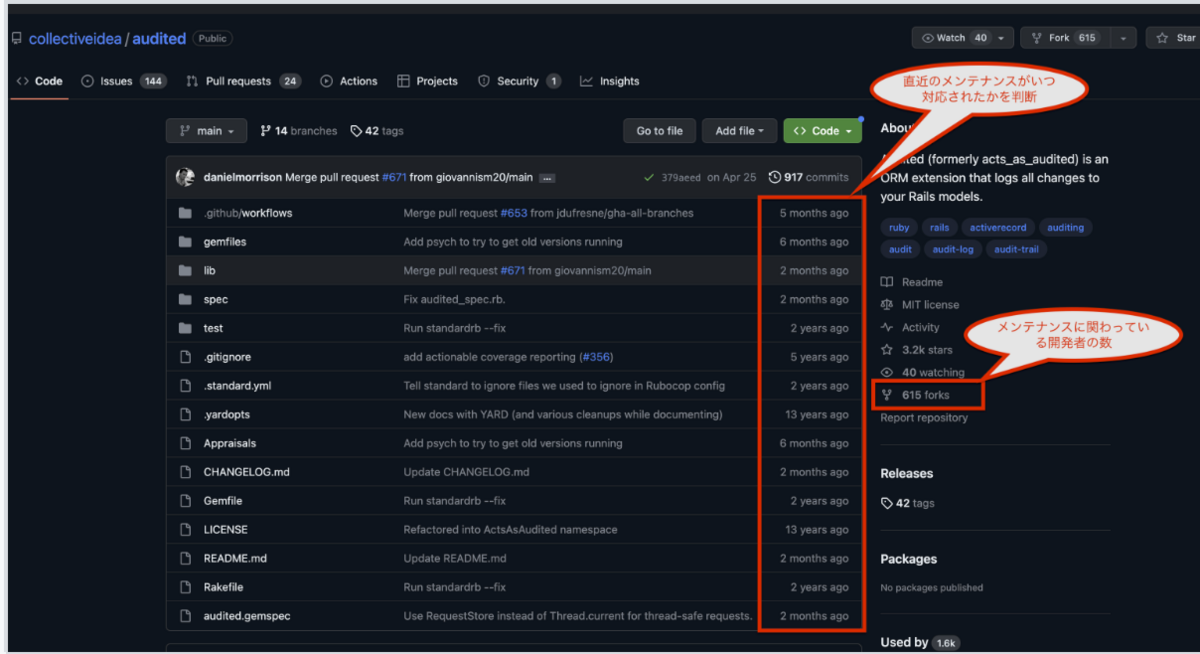Screen dimensions: 1200x654
Task: Open the CHANGELOG.md file
Action: point(246,472)
